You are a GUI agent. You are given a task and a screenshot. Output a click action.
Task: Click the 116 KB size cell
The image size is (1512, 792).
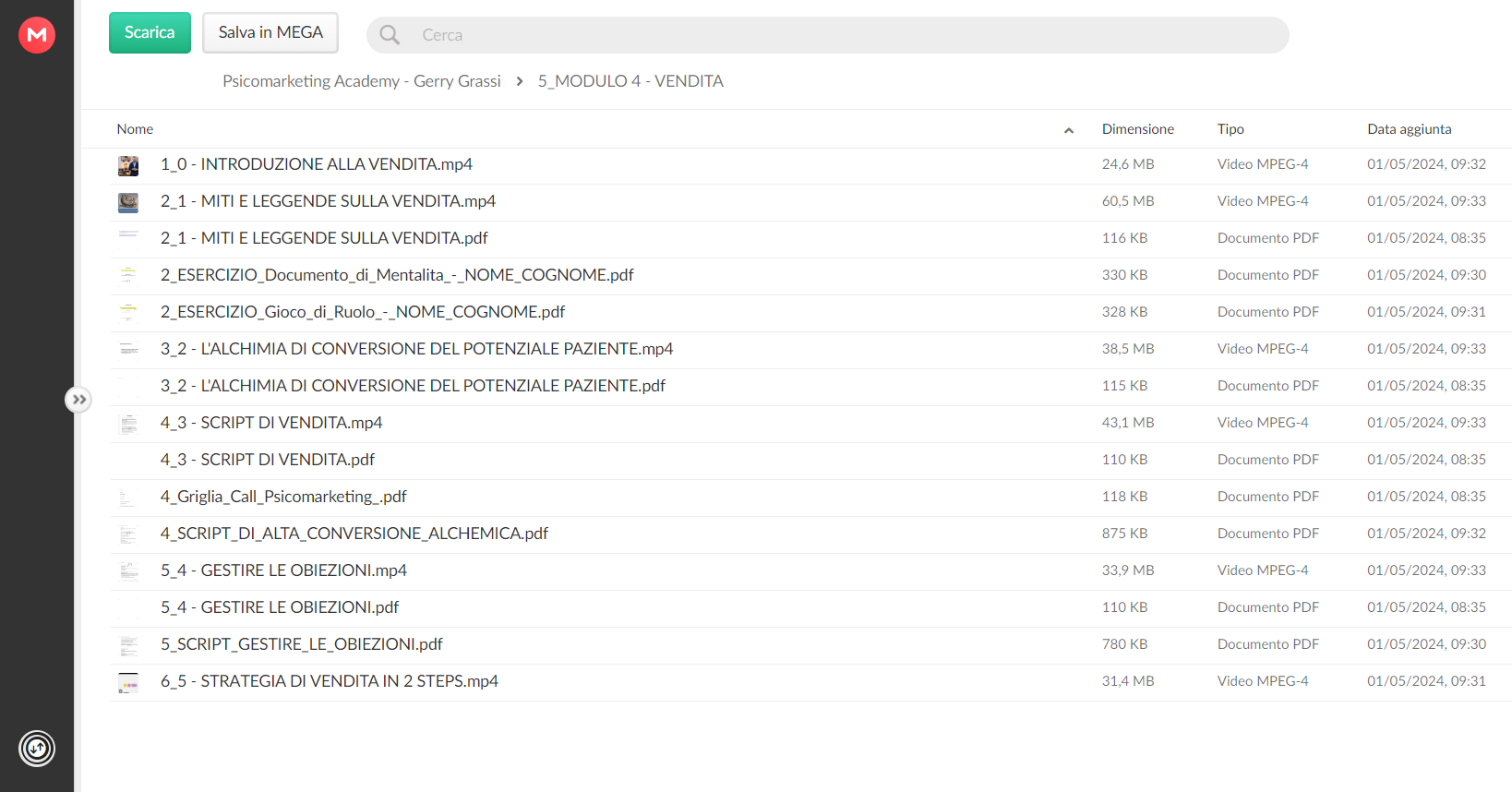(x=1124, y=238)
